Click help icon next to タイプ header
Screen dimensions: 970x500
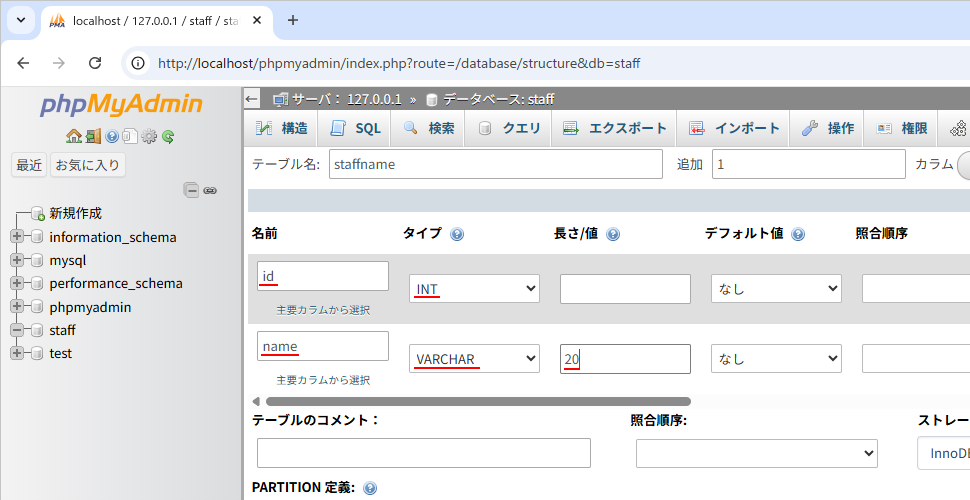tap(457, 234)
